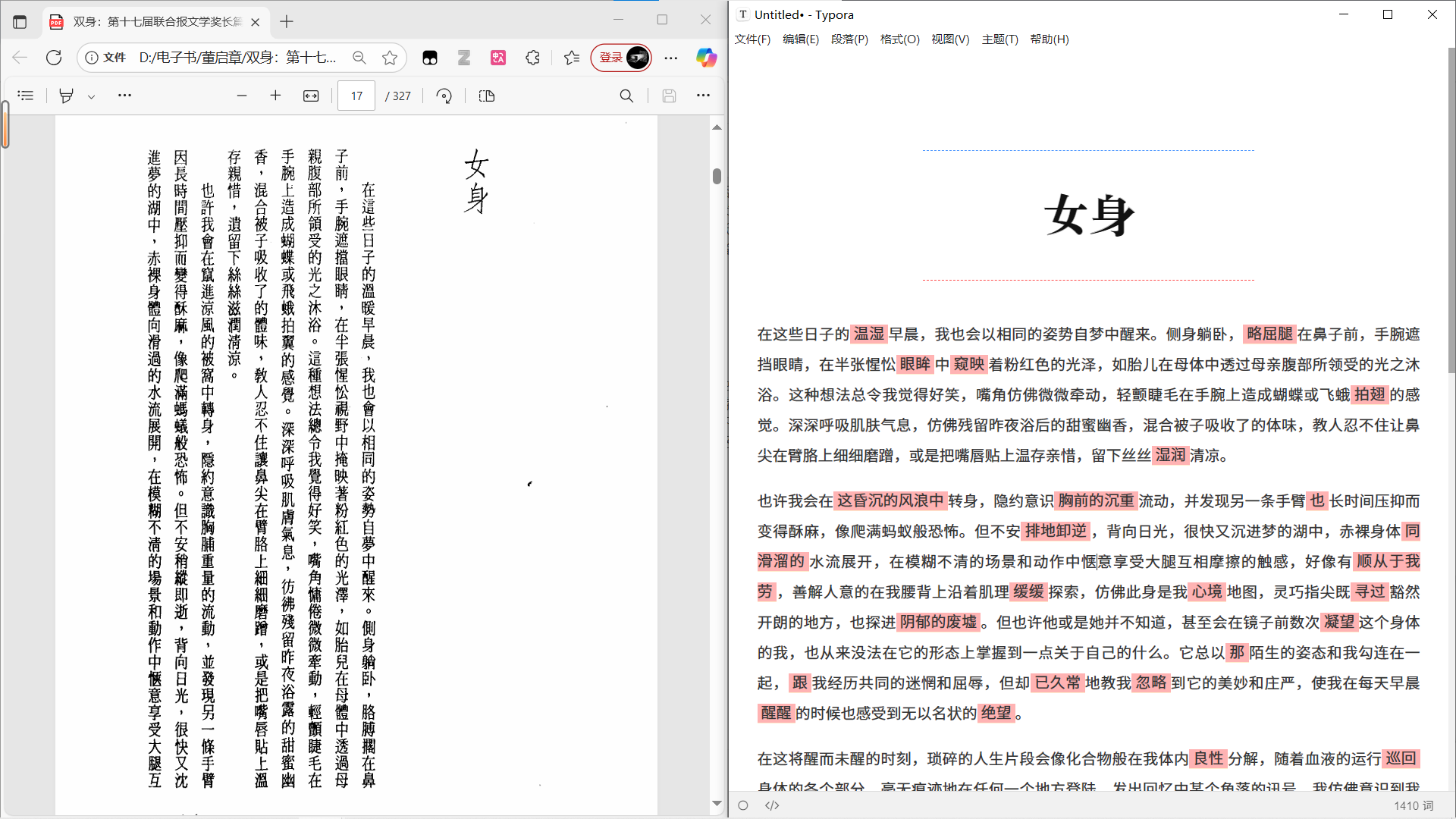Screen dimensions: 1456x819
Task: Open word count 1410 词 details
Action: [x=1413, y=805]
